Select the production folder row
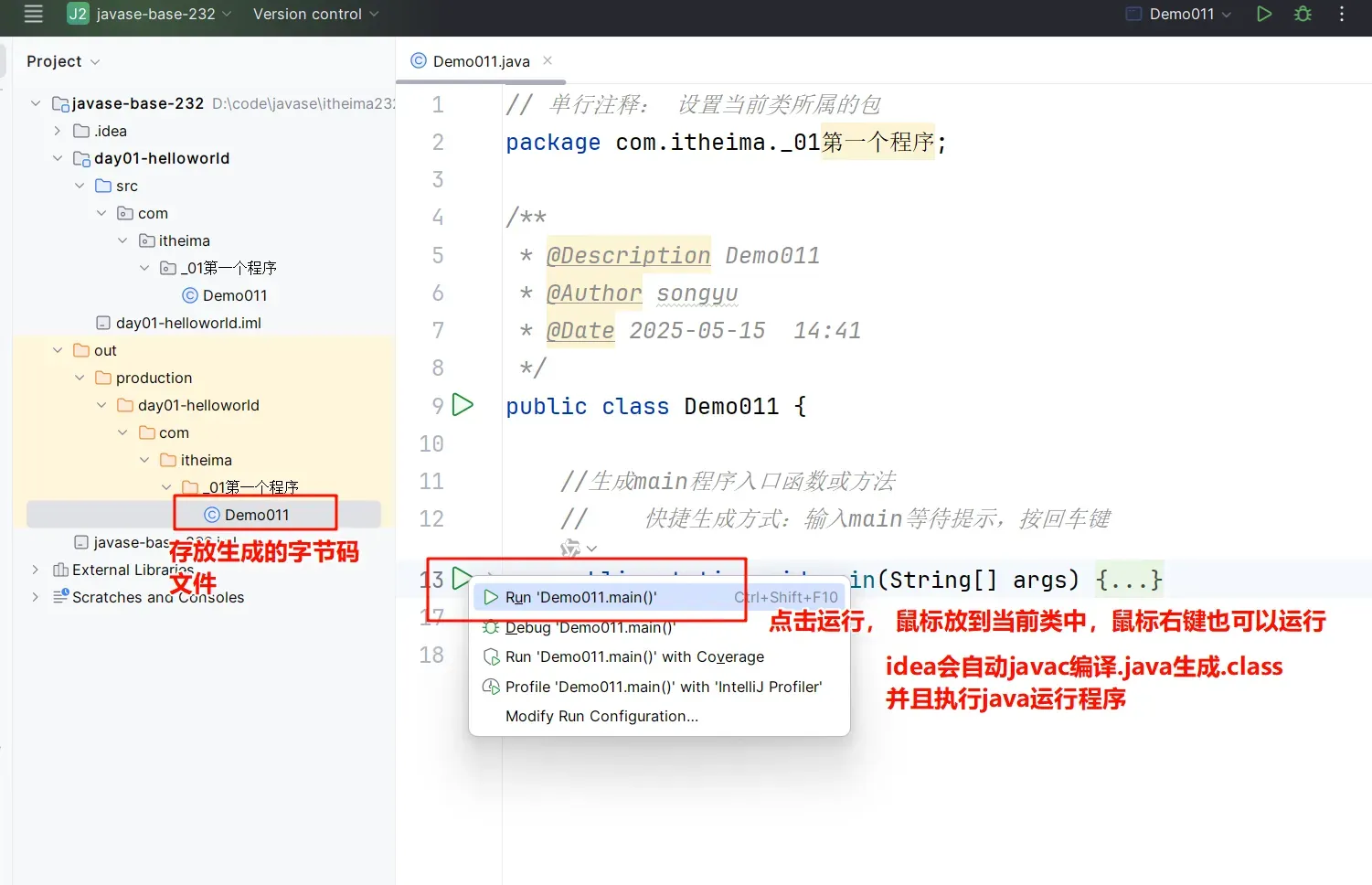This screenshot has width=1372, height=885. (x=204, y=378)
